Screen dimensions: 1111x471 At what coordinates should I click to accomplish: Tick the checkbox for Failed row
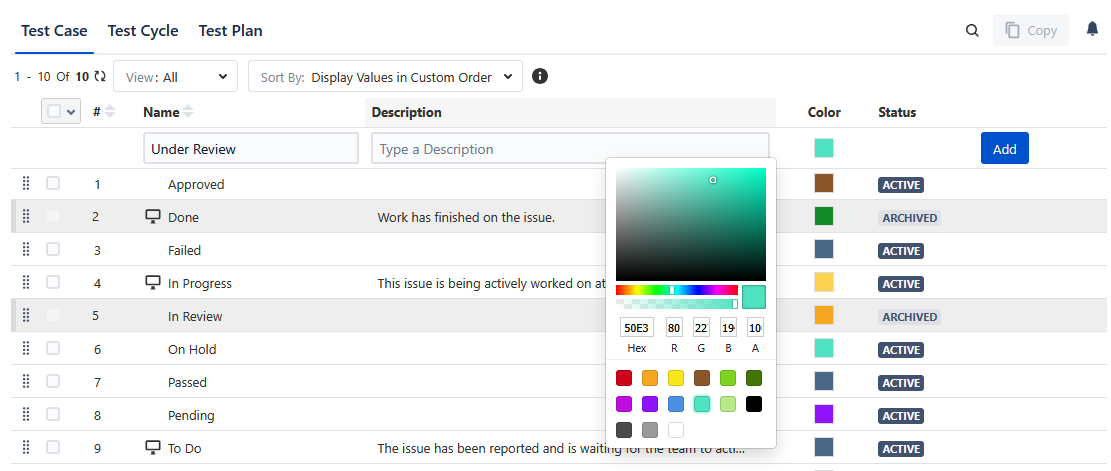point(53,249)
